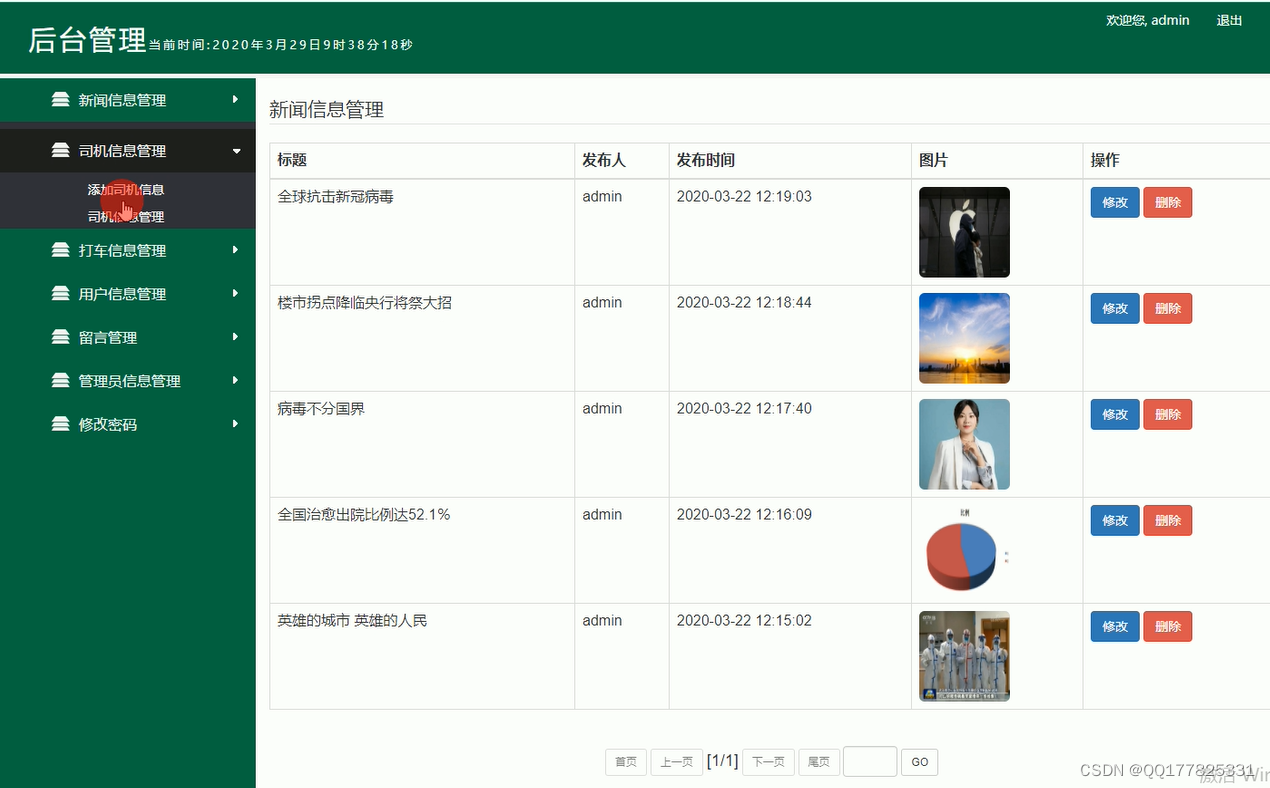
Task: Collapse the 司机信息管理 menu arrow
Action: click(x=237, y=151)
